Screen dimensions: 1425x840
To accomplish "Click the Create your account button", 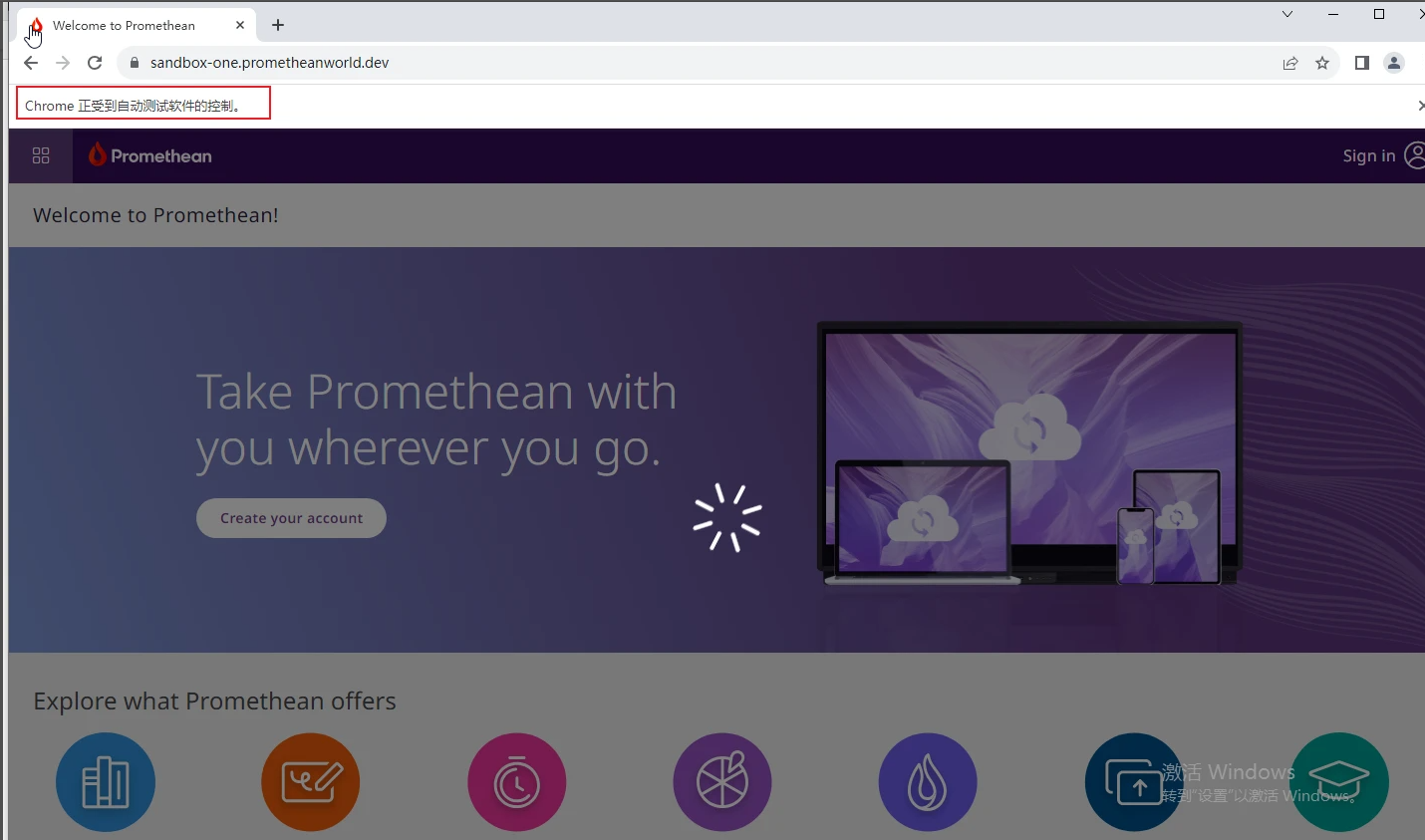I will pyautogui.click(x=291, y=518).
